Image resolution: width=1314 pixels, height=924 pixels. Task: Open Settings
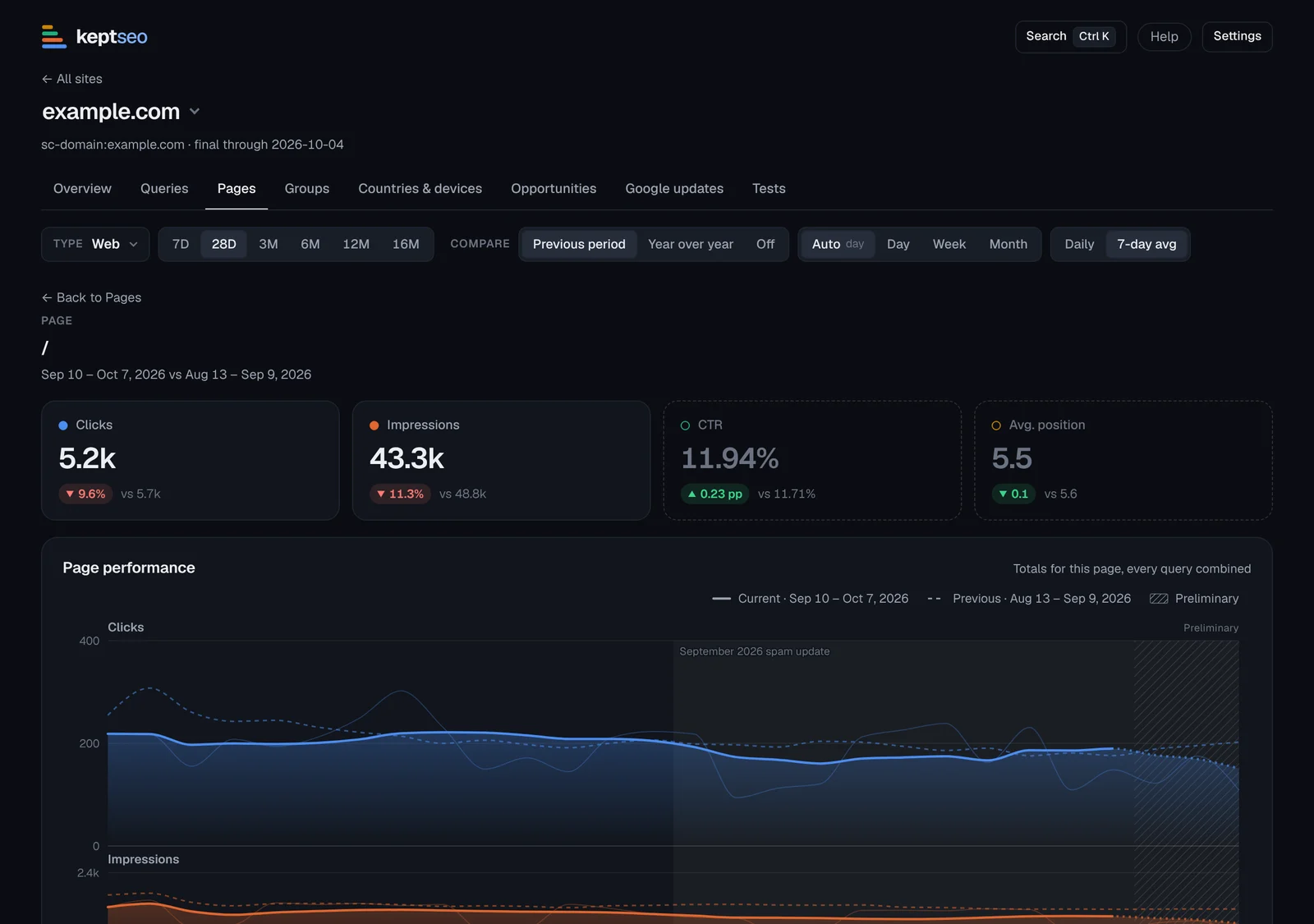(1237, 37)
